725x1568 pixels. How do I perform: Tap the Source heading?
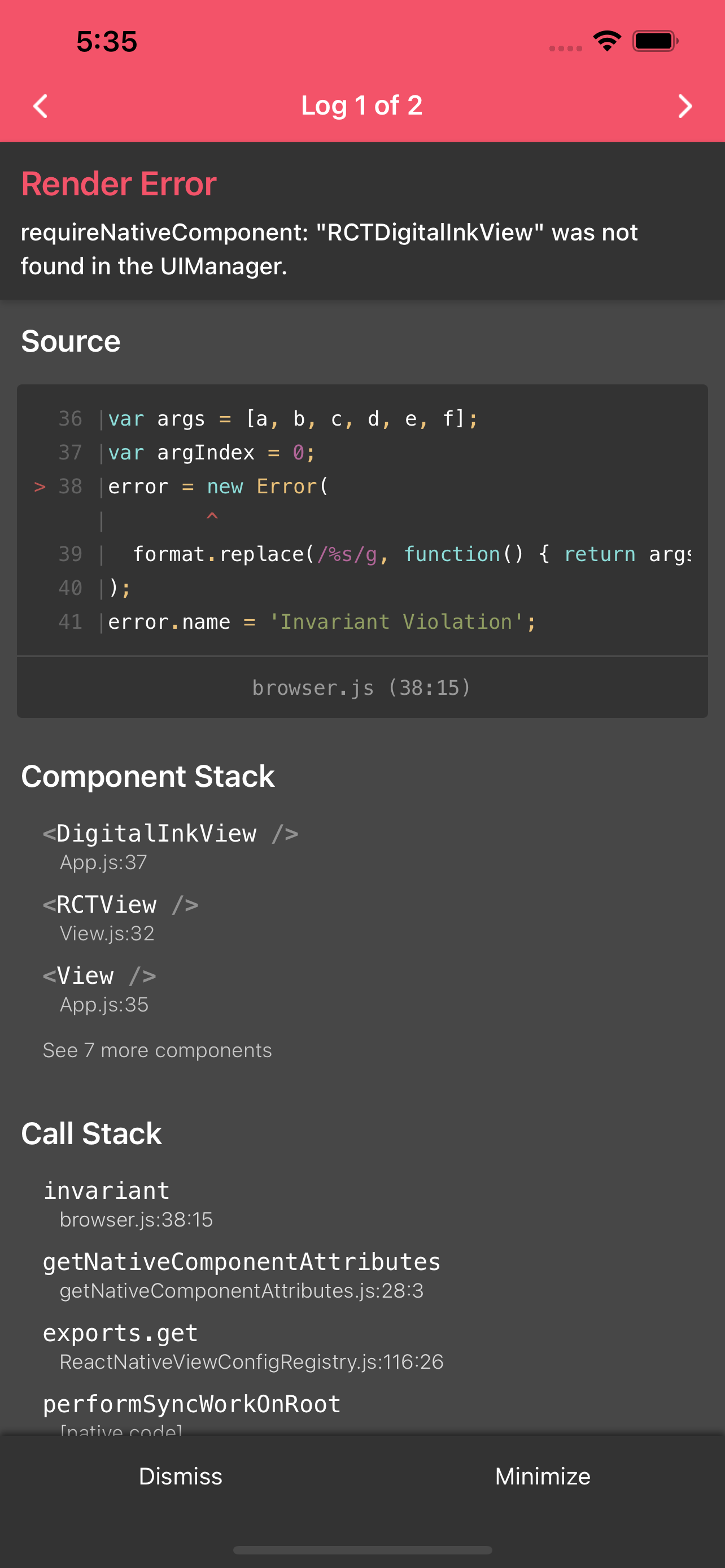(x=71, y=341)
